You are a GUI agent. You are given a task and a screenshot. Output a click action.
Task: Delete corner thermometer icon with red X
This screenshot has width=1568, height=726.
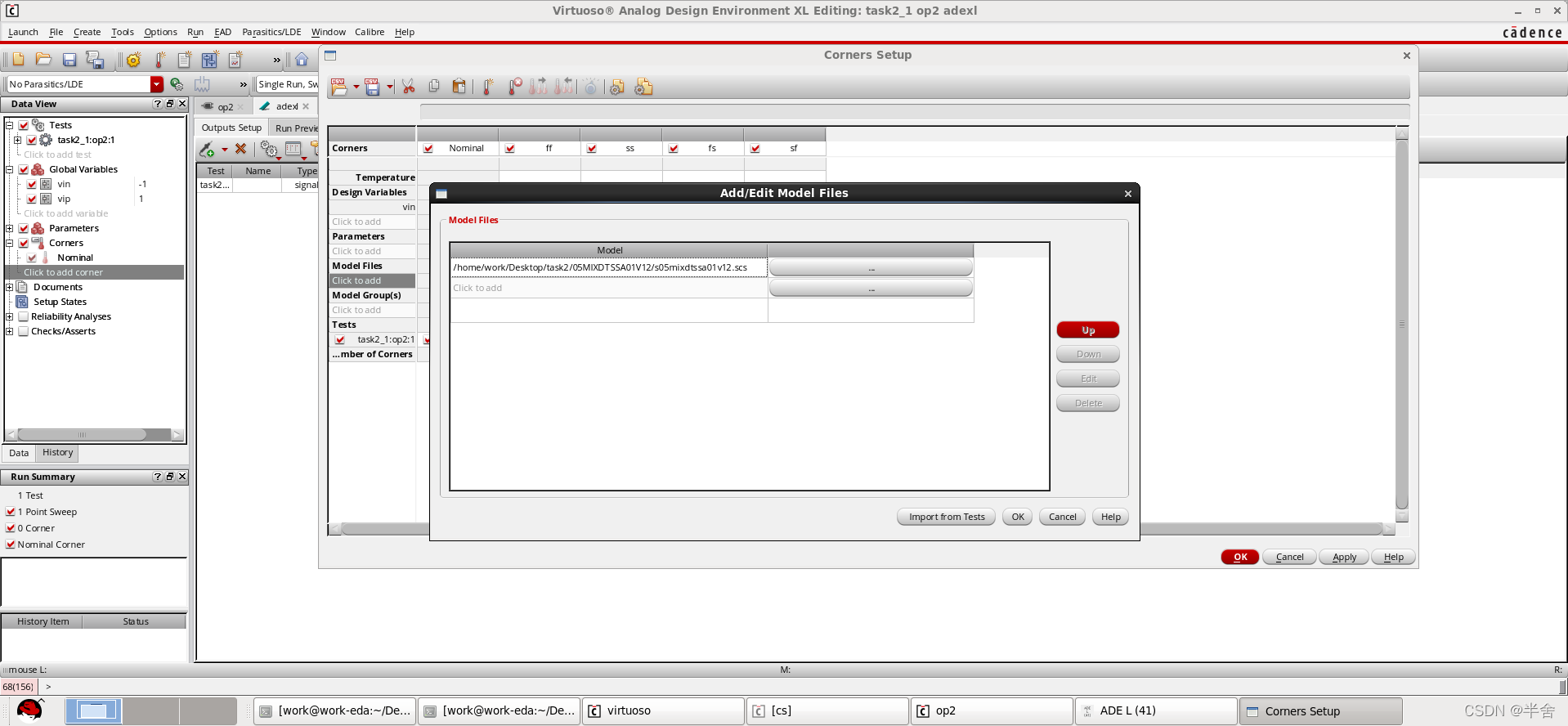(x=515, y=87)
